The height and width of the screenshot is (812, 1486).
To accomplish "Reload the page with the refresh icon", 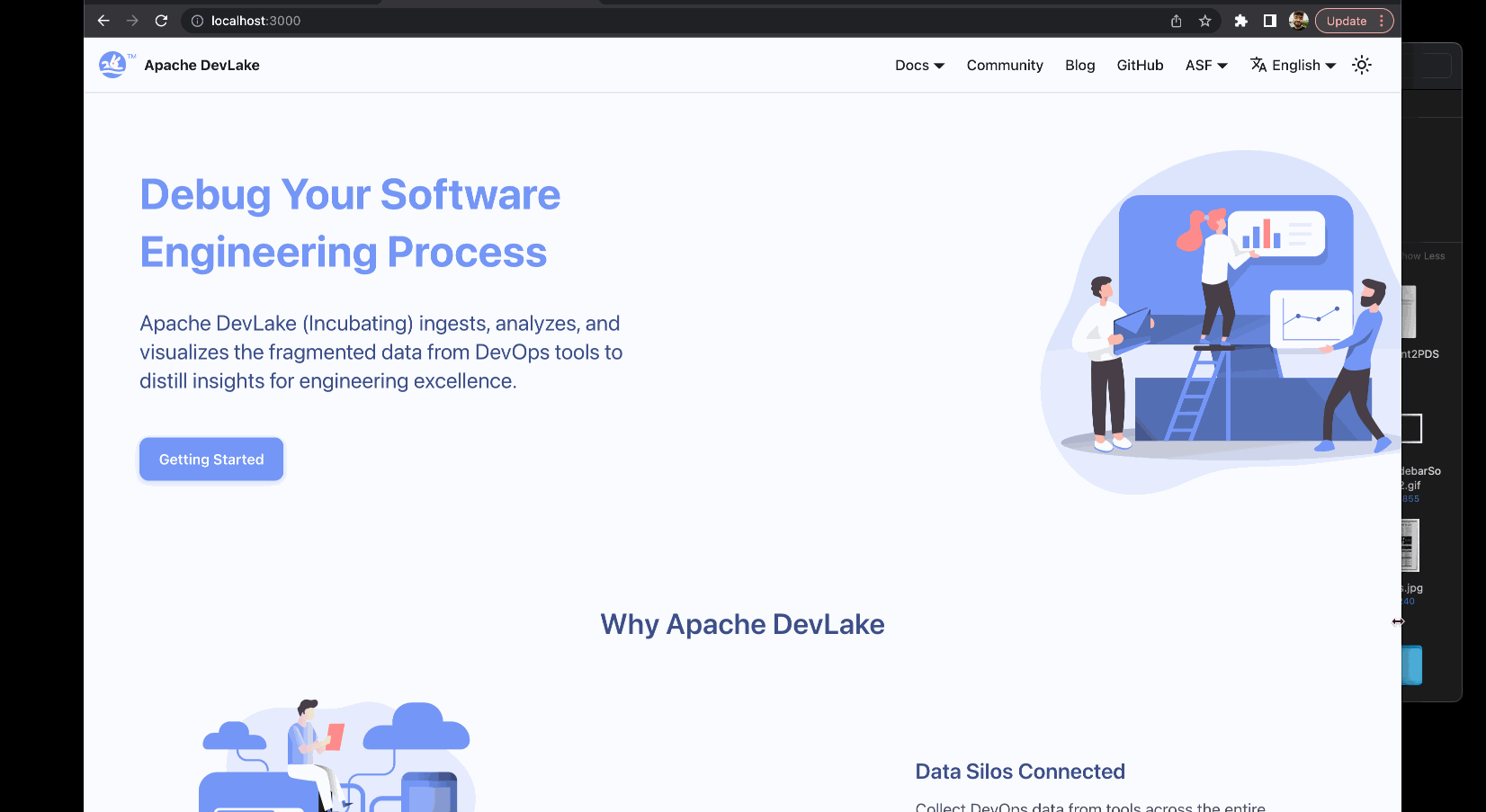I will click(161, 21).
